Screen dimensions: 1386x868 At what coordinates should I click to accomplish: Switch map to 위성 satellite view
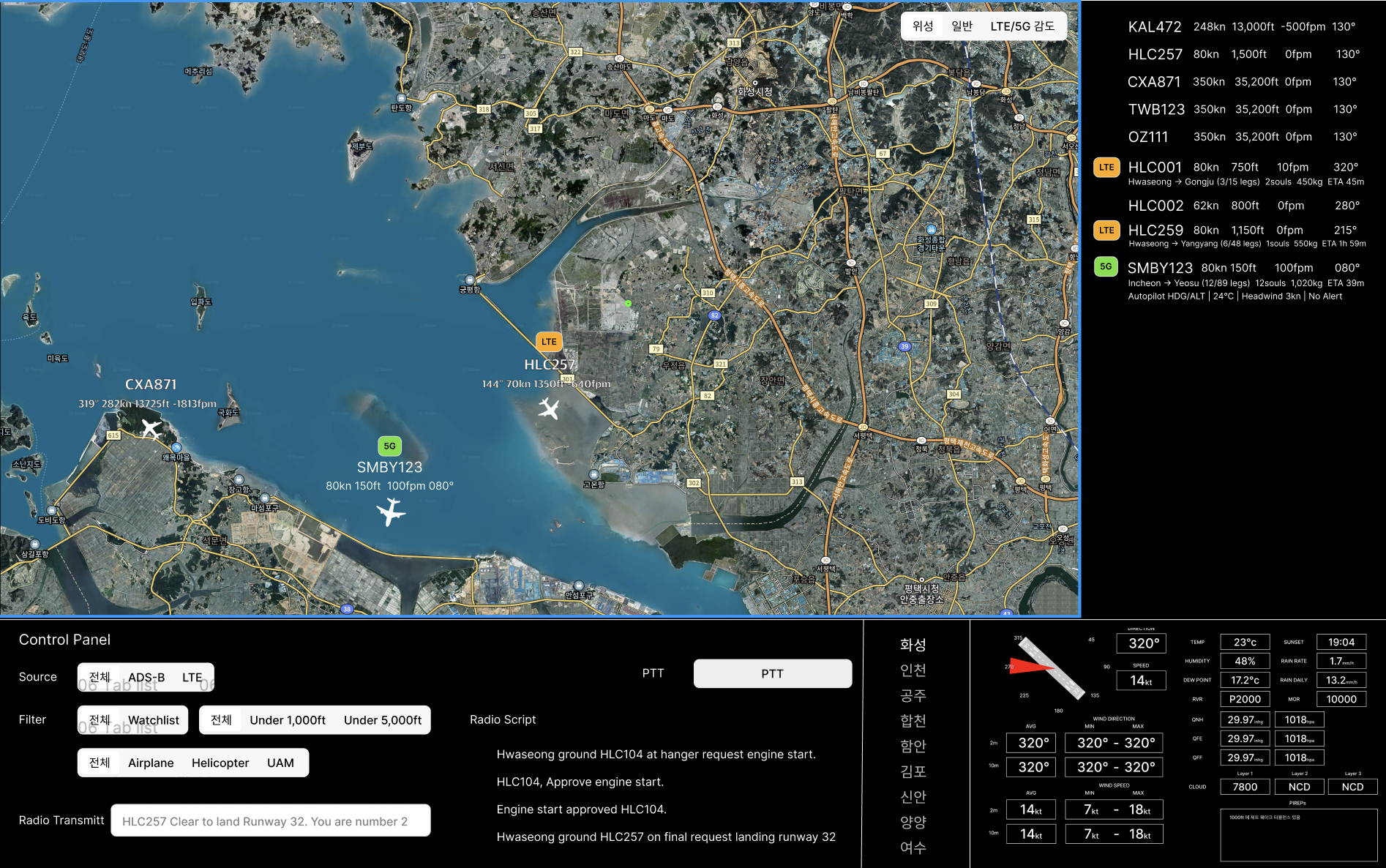pos(923,26)
